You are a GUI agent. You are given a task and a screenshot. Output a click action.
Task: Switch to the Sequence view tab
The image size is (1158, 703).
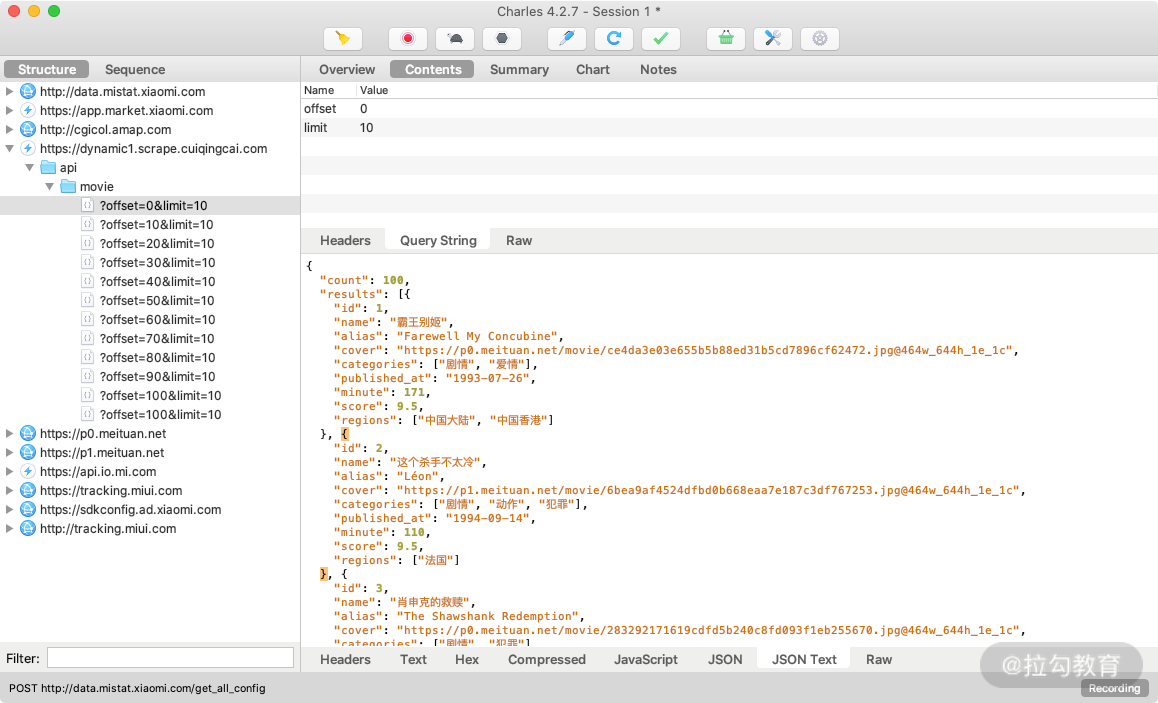(x=135, y=69)
